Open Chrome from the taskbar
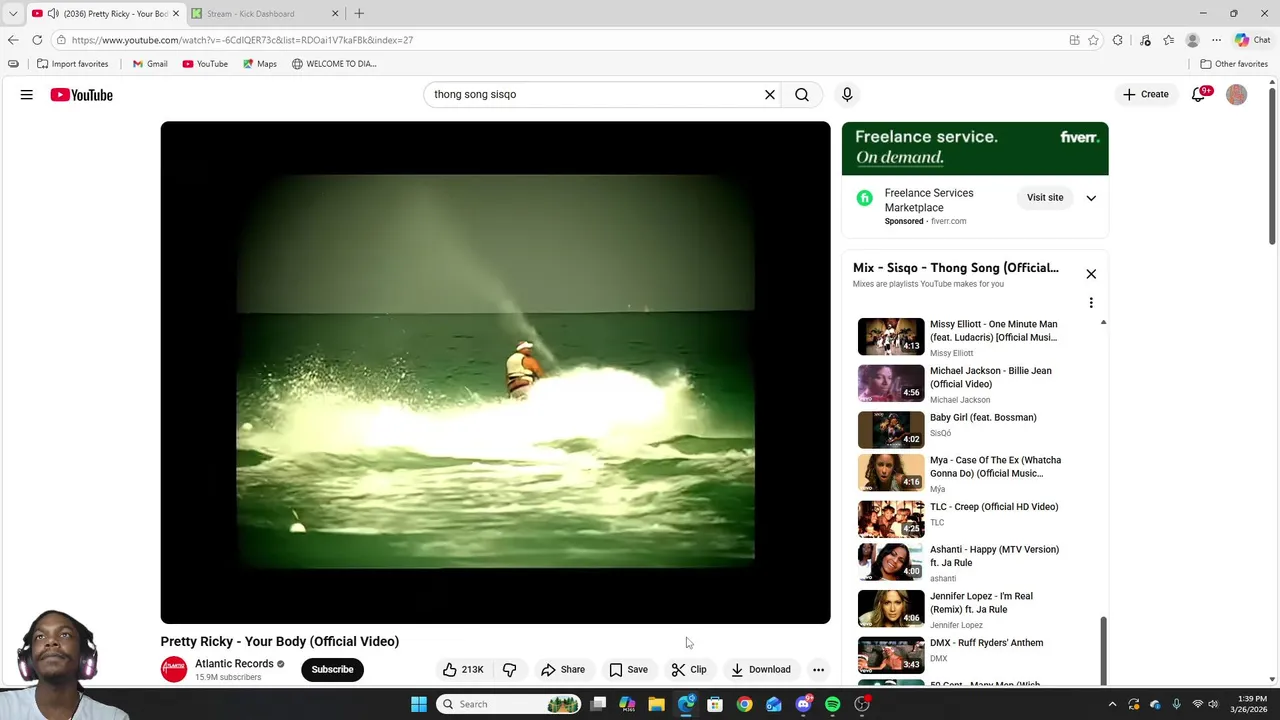Viewport: 1280px width, 720px height. (x=744, y=704)
